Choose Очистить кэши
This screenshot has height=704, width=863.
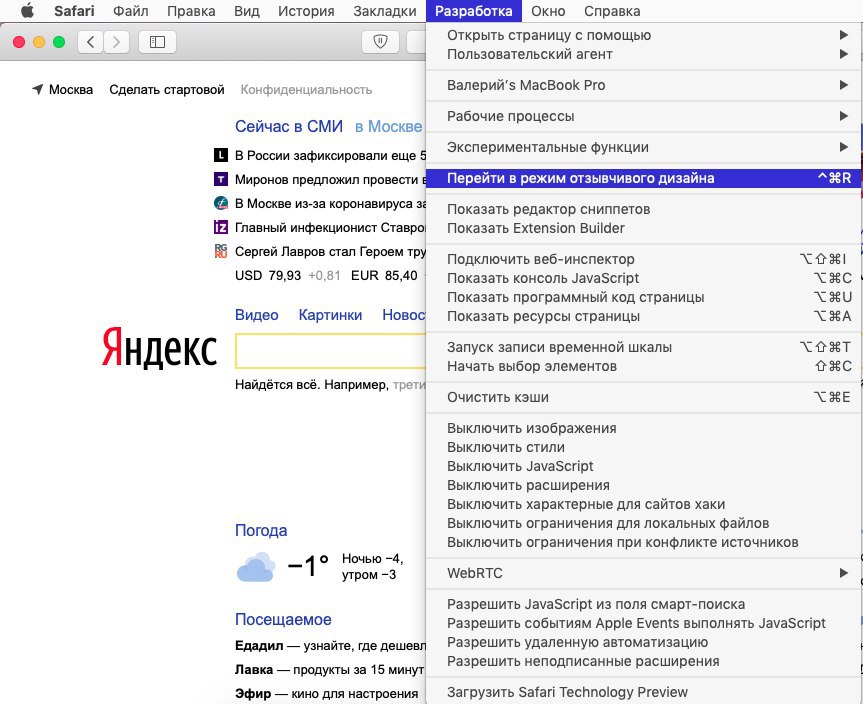(643, 397)
